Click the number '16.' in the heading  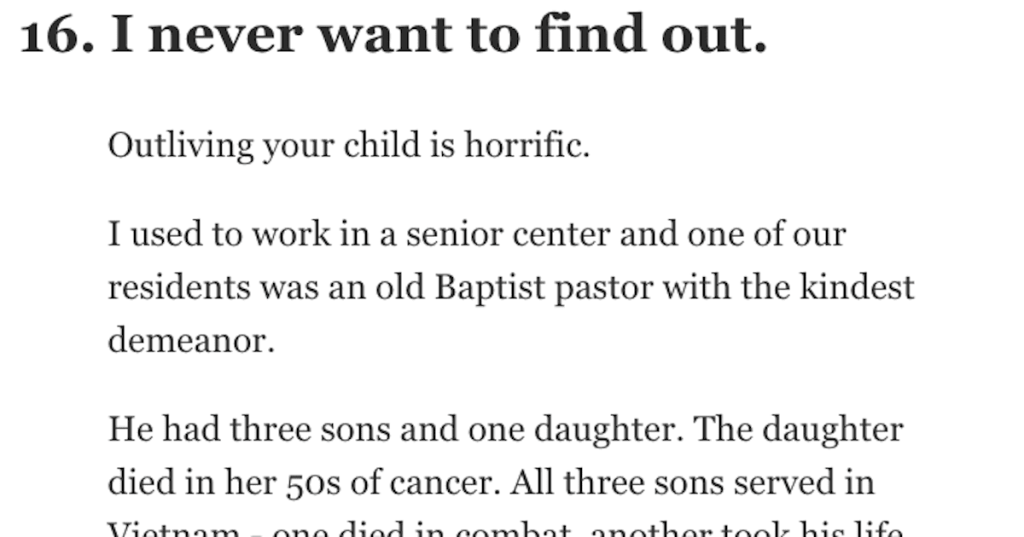57,35
